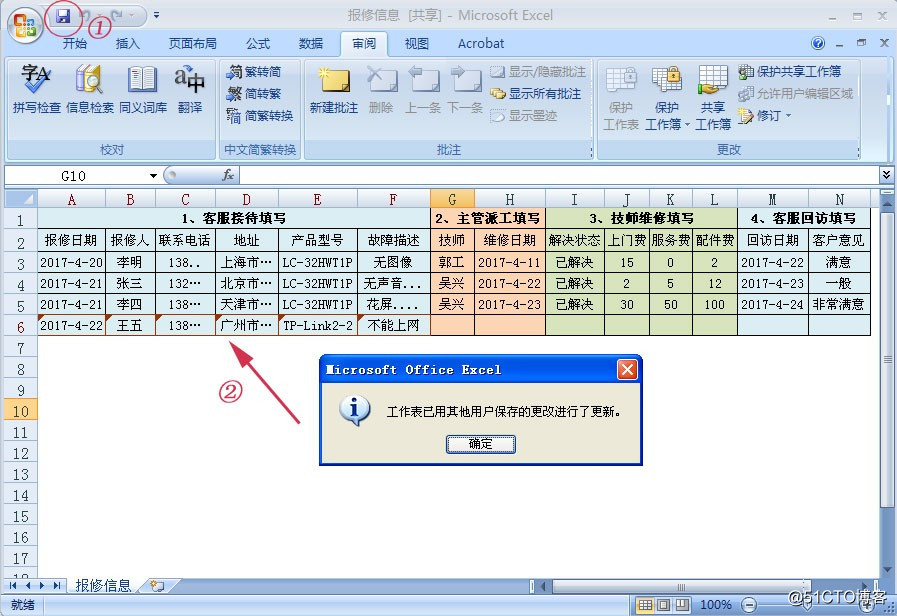Select the cell 不能上网

pyautogui.click(x=394, y=325)
